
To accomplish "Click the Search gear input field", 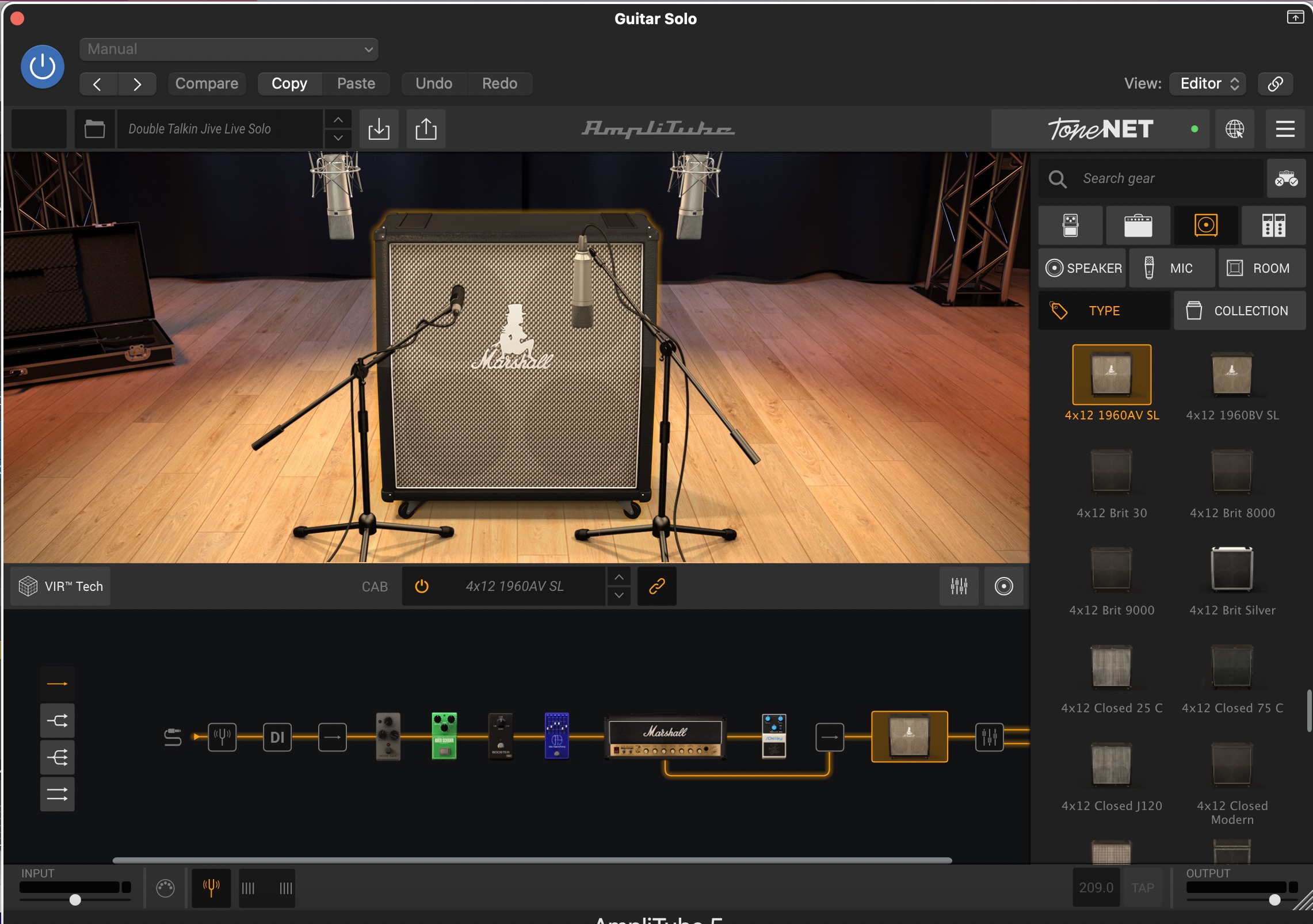I will (1151, 179).
